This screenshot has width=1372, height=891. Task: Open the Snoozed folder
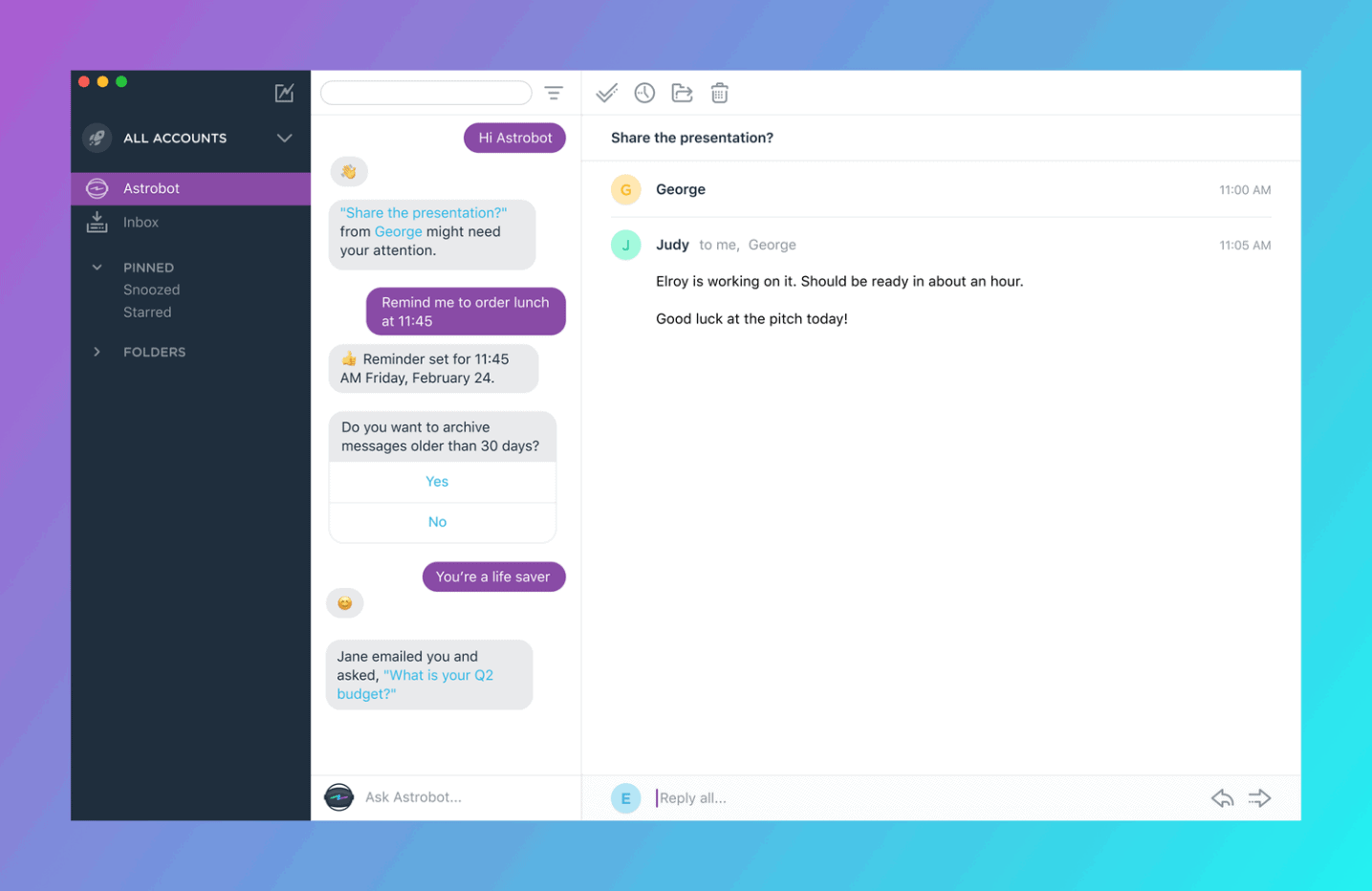151,290
